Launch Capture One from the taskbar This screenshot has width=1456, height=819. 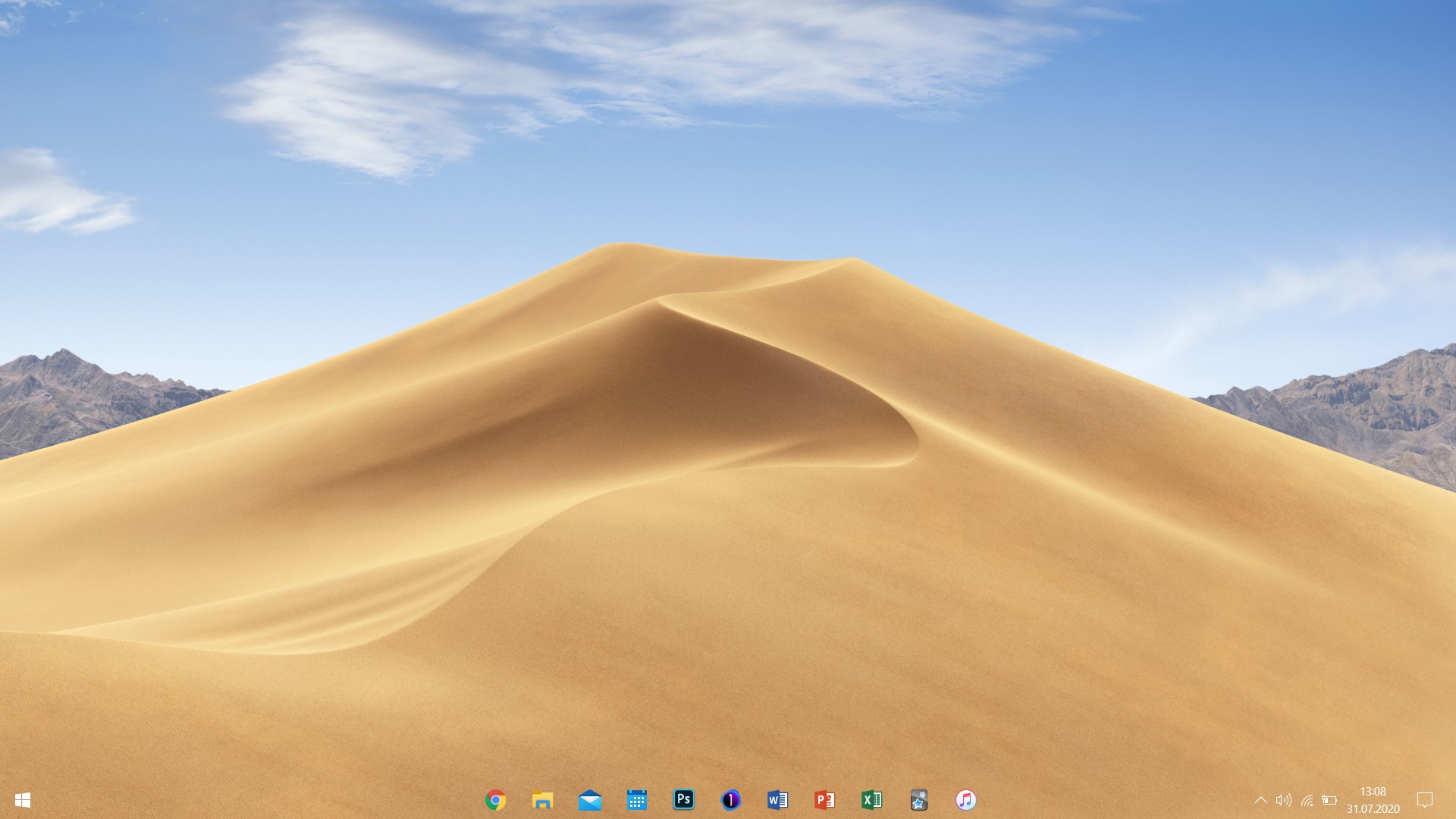click(x=730, y=800)
